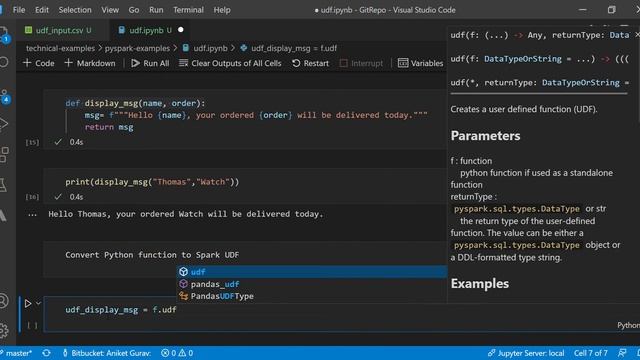Restart the notebook kernel
This screenshot has width=640, height=360.
[311, 63]
